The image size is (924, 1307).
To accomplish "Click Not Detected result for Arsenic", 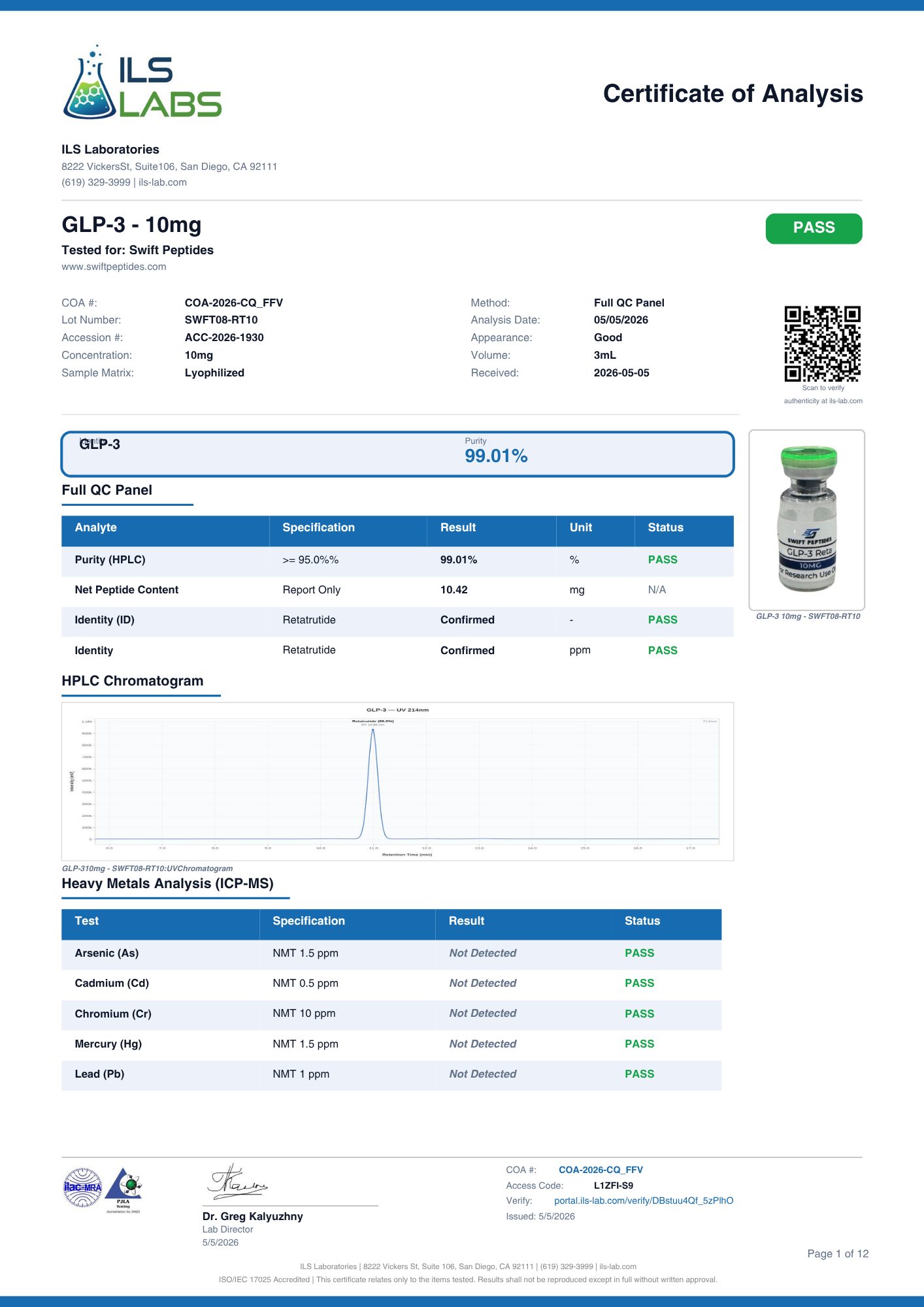I will coord(482,953).
